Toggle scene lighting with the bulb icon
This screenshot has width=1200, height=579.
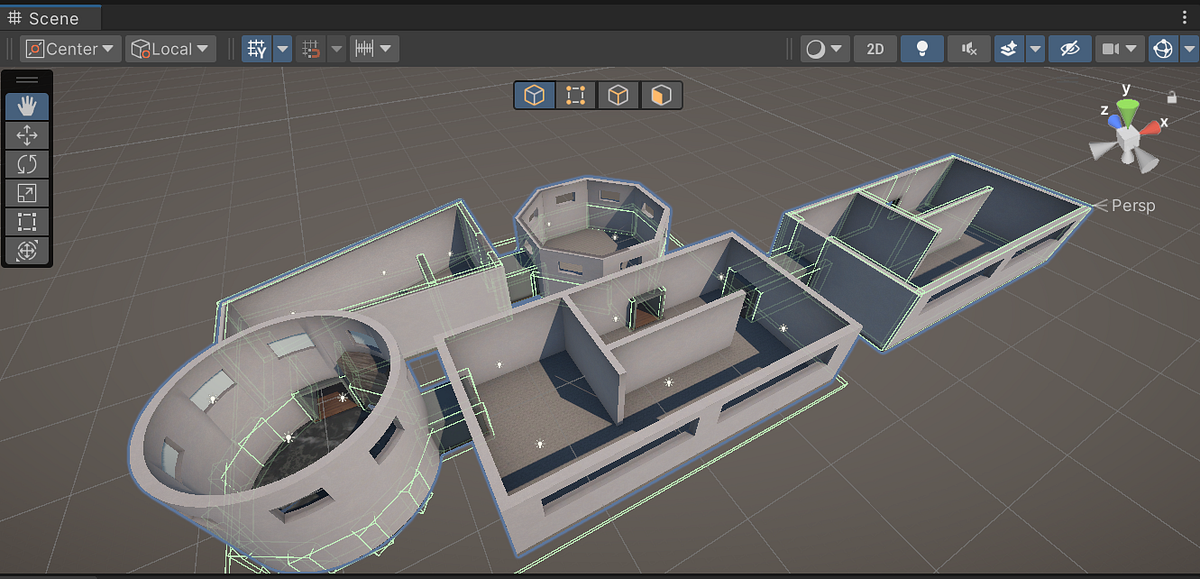click(x=921, y=48)
